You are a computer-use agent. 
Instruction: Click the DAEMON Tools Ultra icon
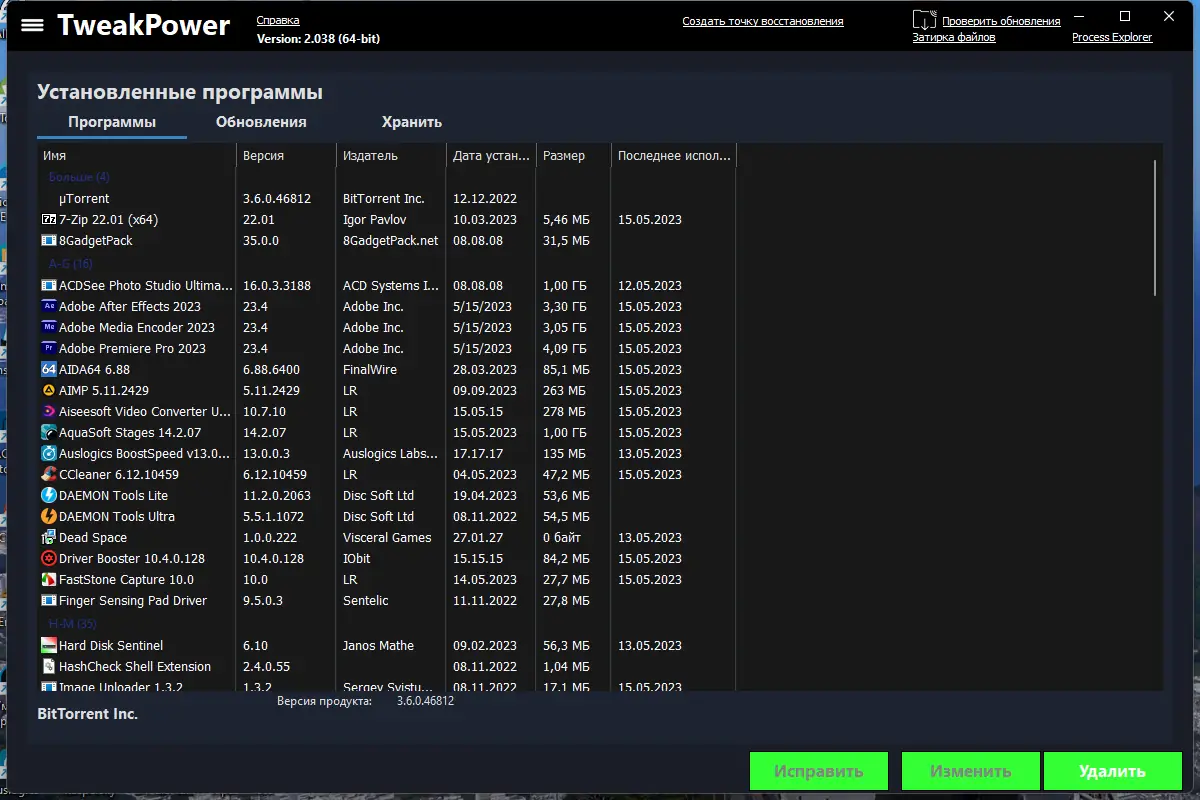[x=49, y=517]
